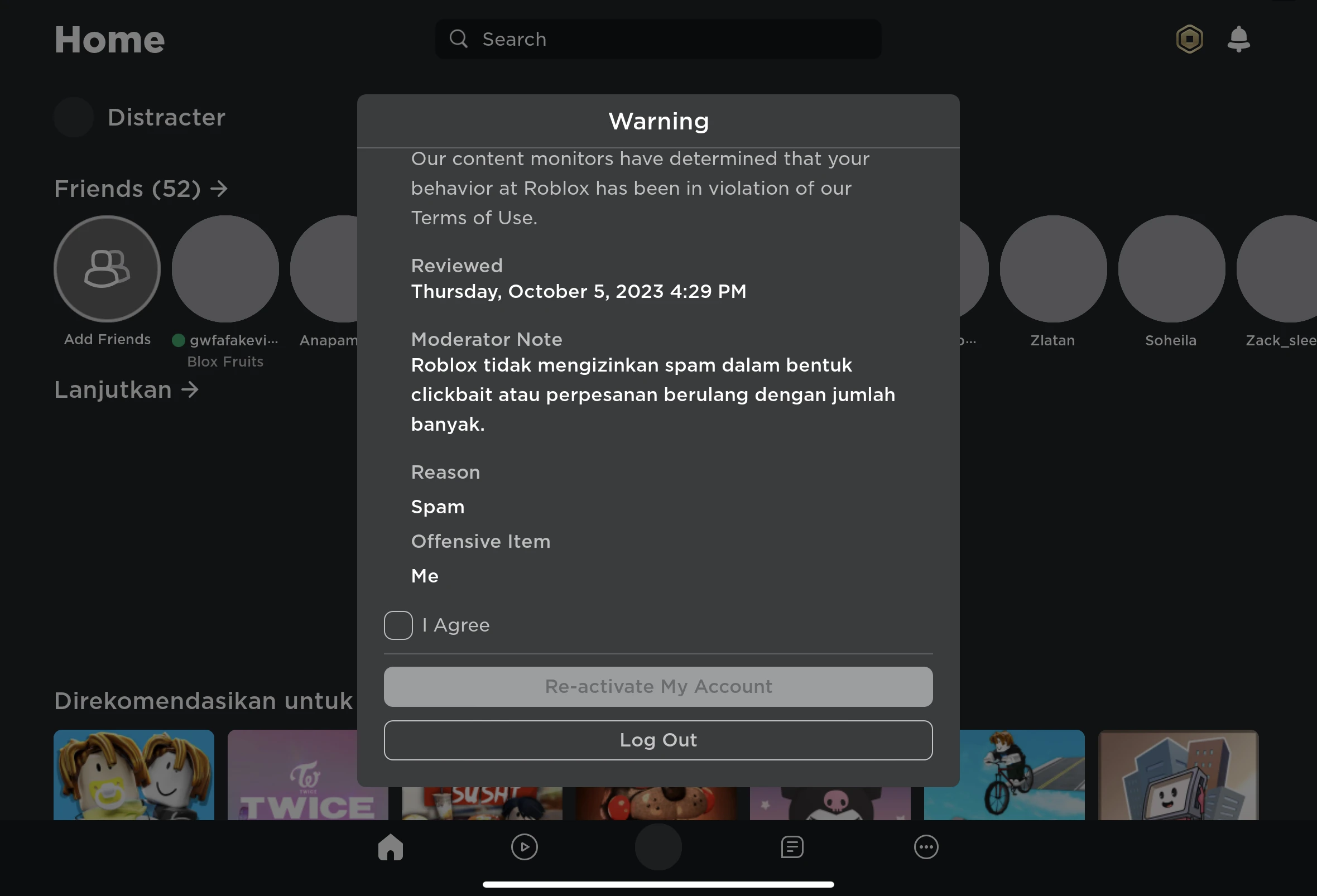The image size is (1317, 896).
Task: Open the notifications bell
Action: point(1238,39)
